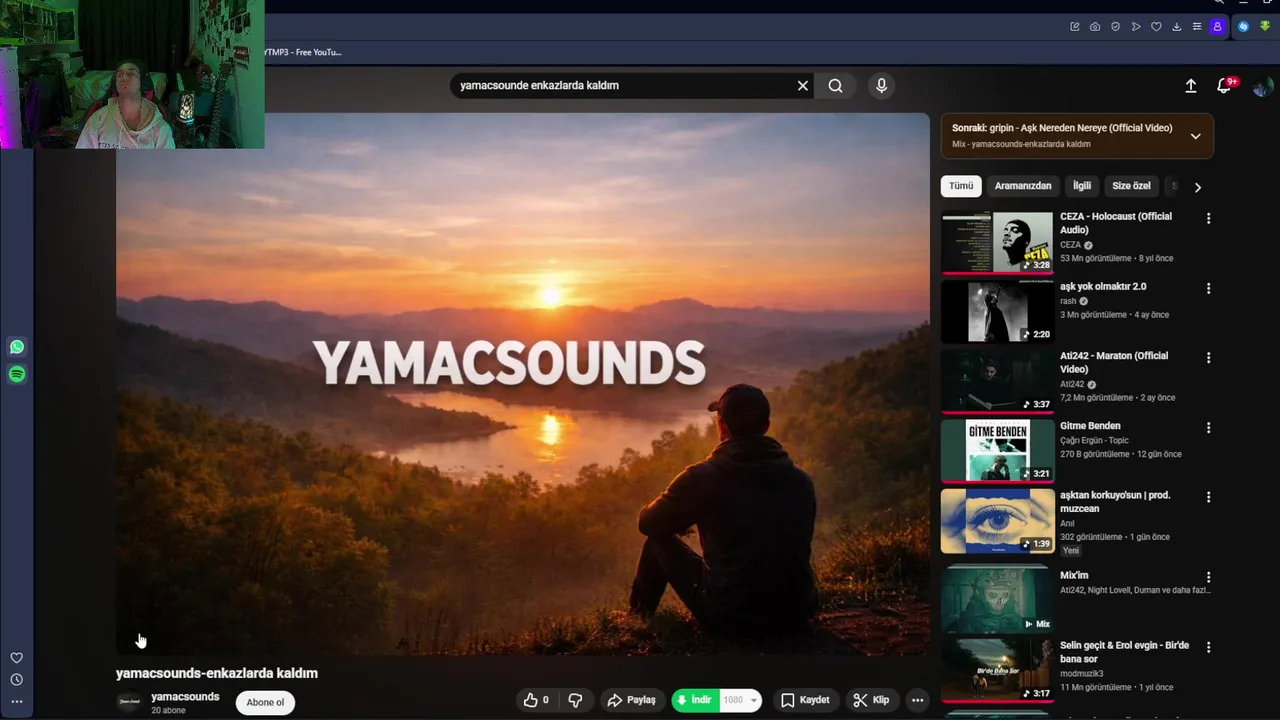The width and height of the screenshot is (1280, 720).
Task: Open the yamacsounds channel name link
Action: tap(185, 697)
